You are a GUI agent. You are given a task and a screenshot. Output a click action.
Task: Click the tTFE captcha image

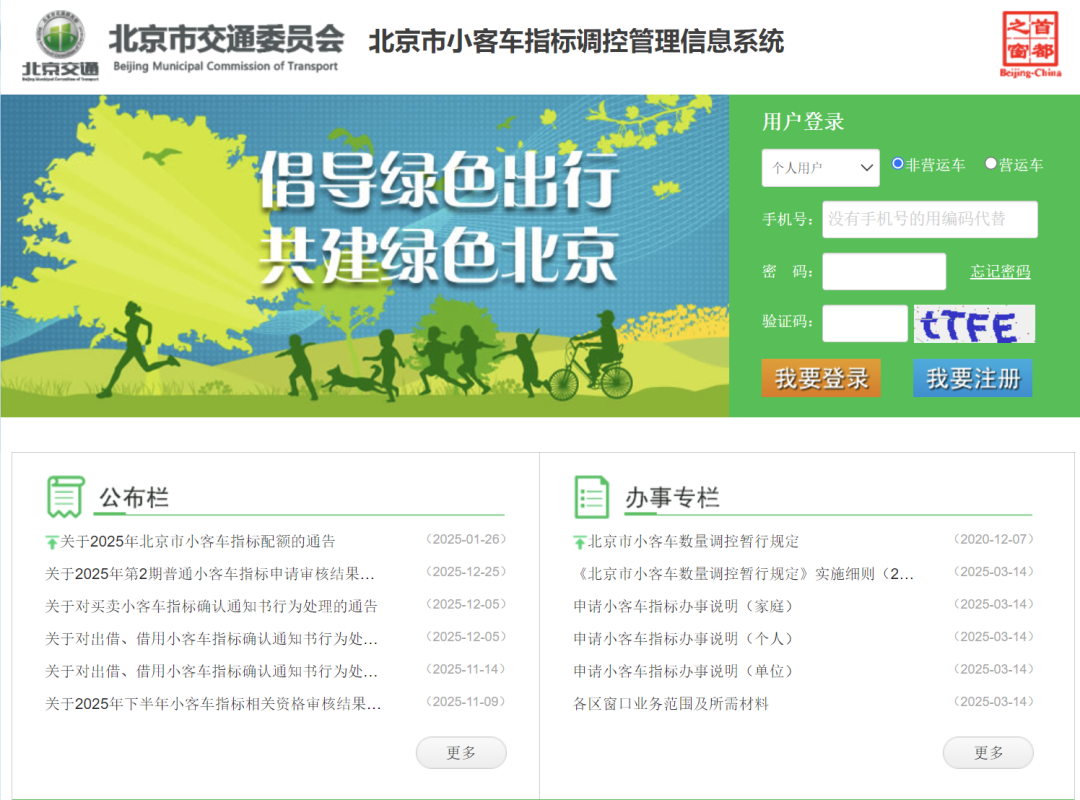click(974, 323)
